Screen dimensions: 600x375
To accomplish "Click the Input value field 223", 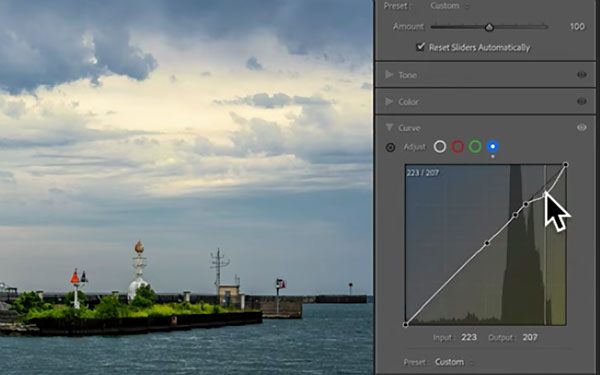I will coord(469,337).
